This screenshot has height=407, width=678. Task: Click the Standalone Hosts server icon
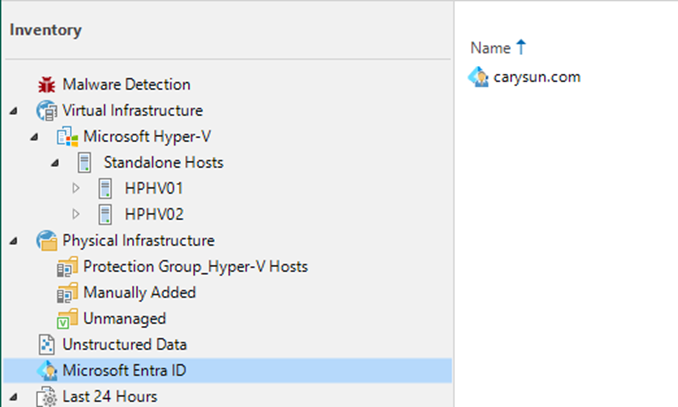pyautogui.click(x=84, y=163)
